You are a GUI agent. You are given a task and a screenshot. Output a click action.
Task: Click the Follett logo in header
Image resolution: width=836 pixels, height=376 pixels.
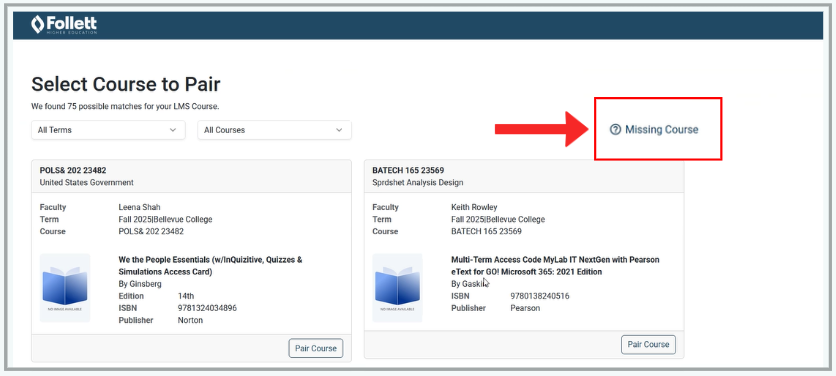tap(64, 25)
